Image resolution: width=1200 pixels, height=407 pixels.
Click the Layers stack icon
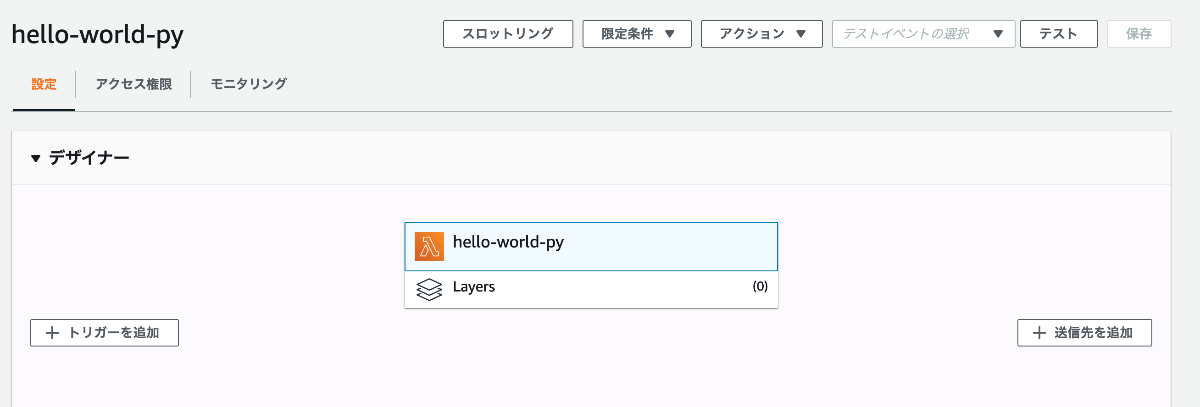coord(429,289)
